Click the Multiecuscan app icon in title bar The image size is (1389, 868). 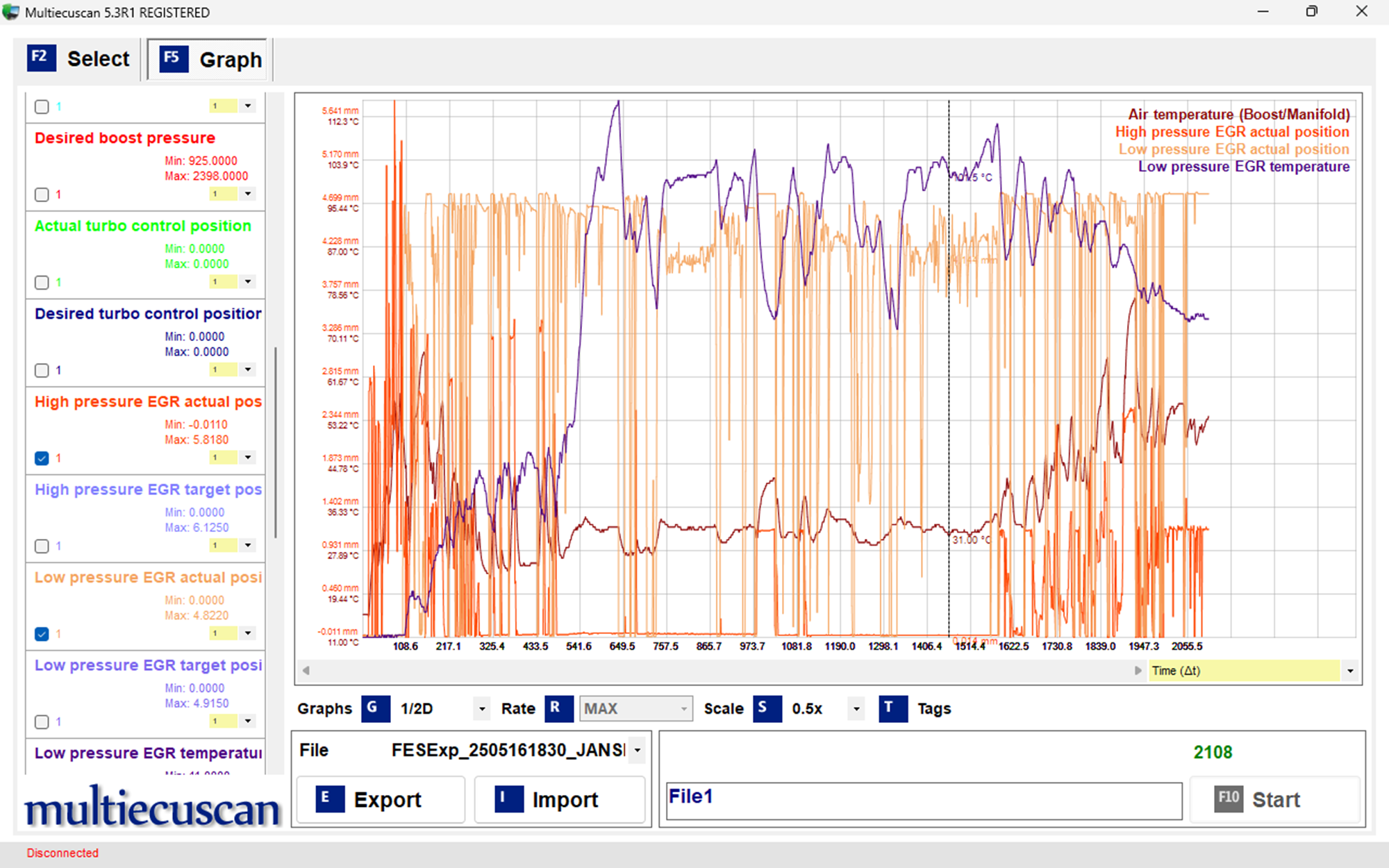click(10, 12)
